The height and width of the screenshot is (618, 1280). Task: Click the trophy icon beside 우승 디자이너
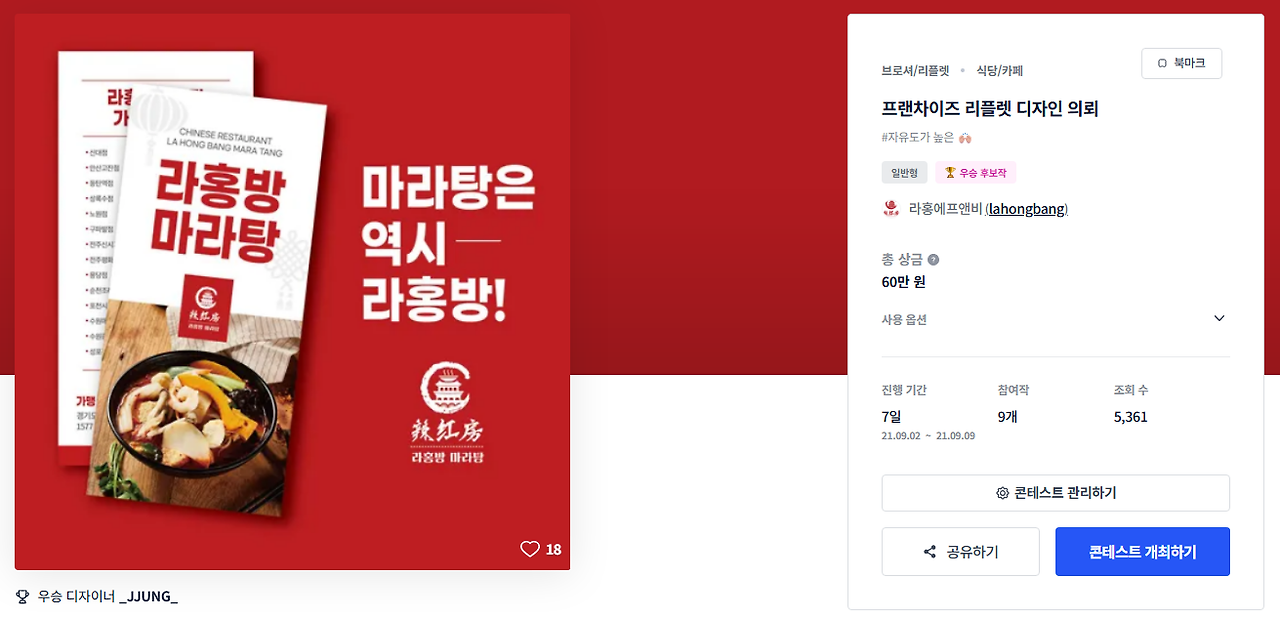23,597
